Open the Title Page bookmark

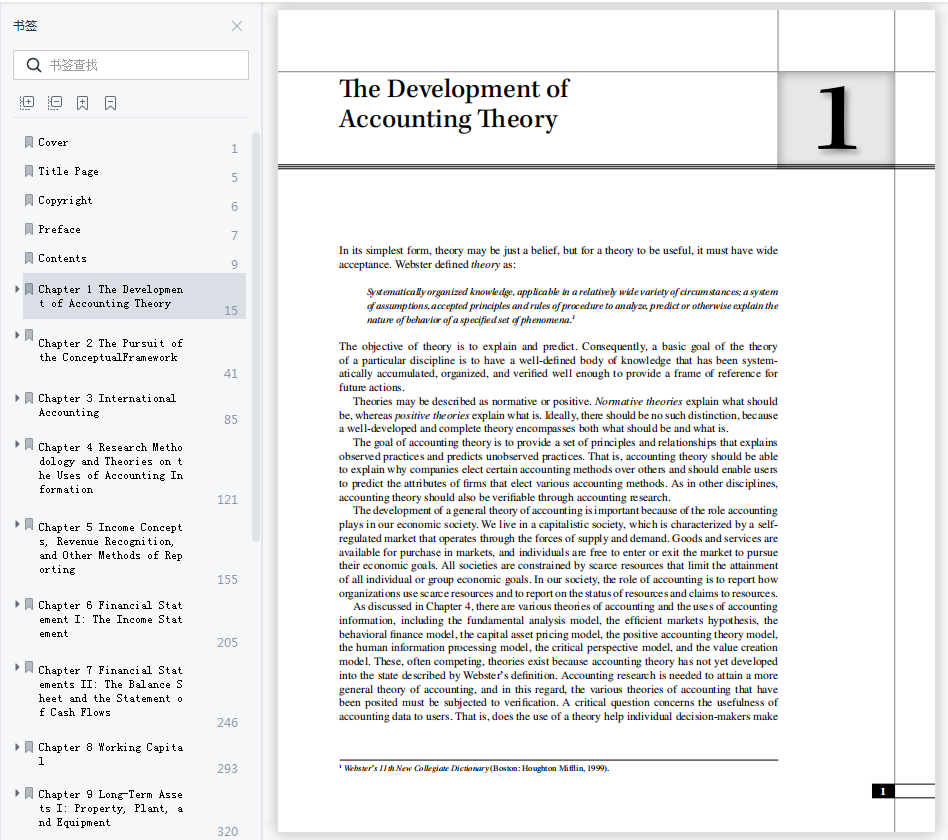click(x=68, y=171)
